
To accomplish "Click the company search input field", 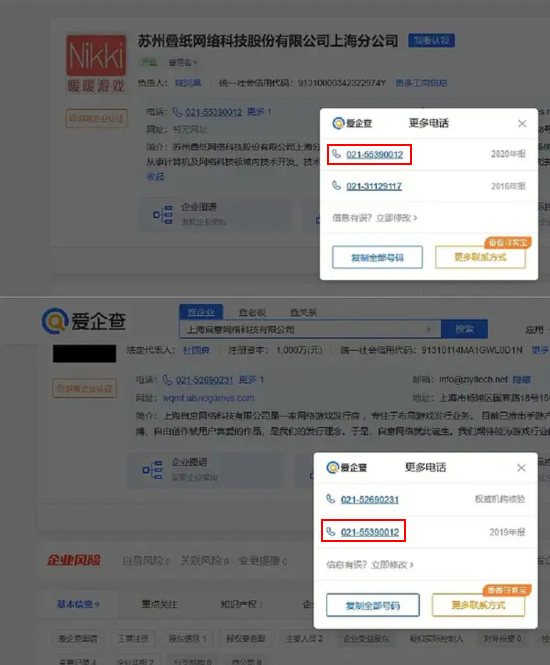I will [x=310, y=329].
